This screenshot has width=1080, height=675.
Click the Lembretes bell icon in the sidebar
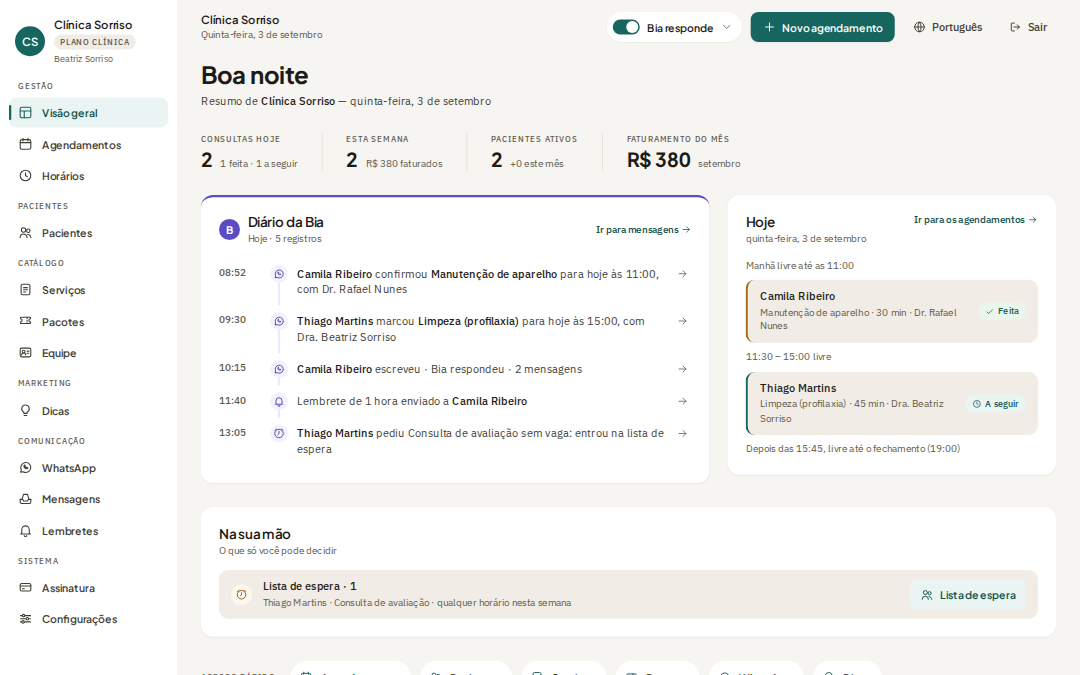tap(25, 531)
